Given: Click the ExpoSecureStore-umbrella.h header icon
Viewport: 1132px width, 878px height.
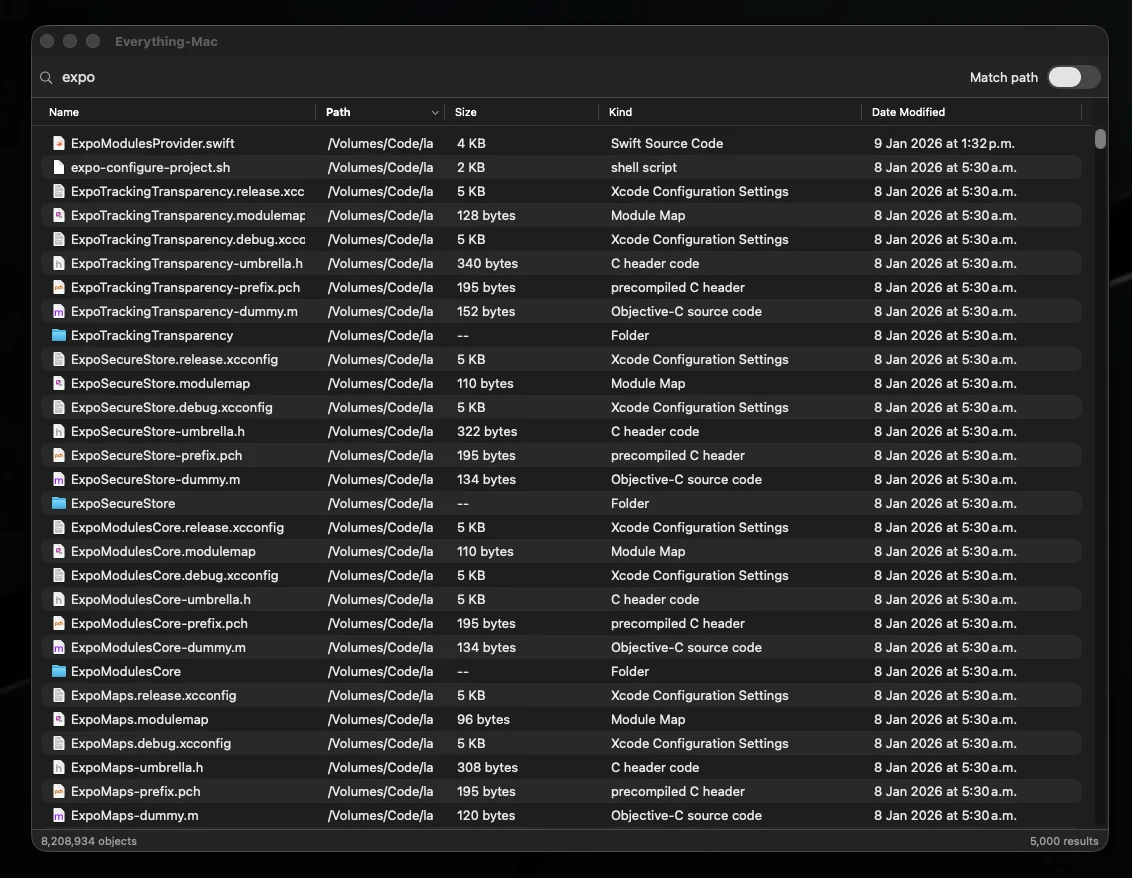Looking at the screenshot, I should pos(58,431).
